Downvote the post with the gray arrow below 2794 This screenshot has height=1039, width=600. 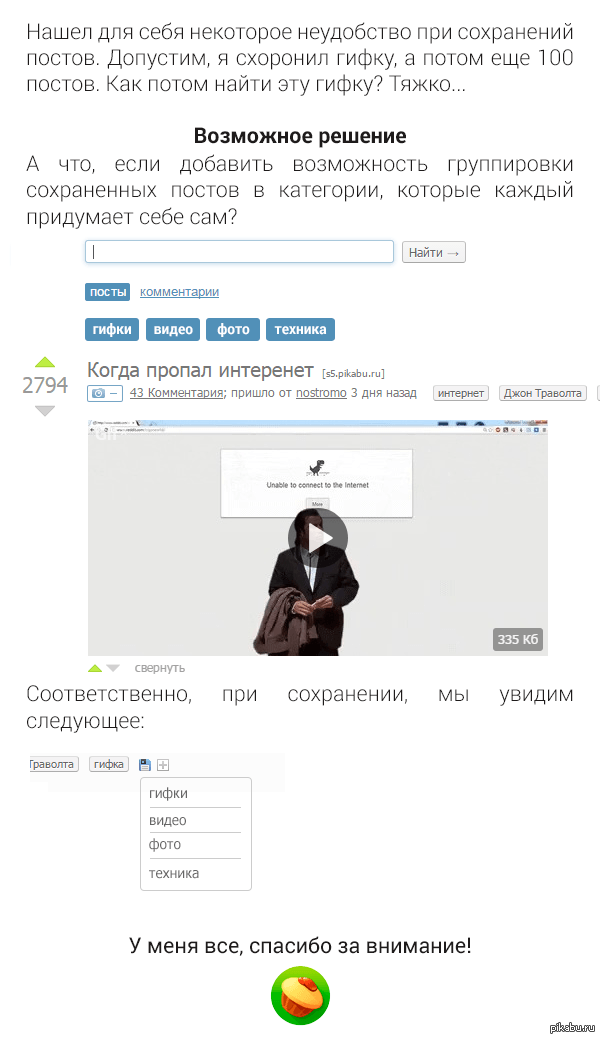tap(44, 411)
